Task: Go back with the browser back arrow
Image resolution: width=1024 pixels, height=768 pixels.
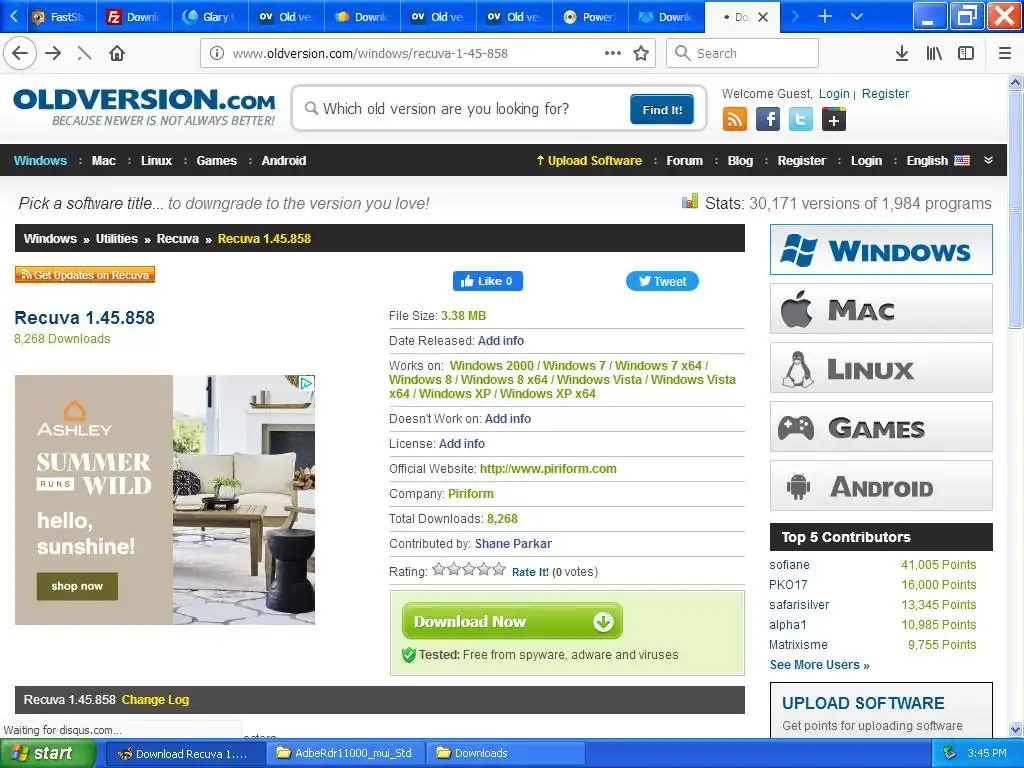Action: (x=20, y=54)
